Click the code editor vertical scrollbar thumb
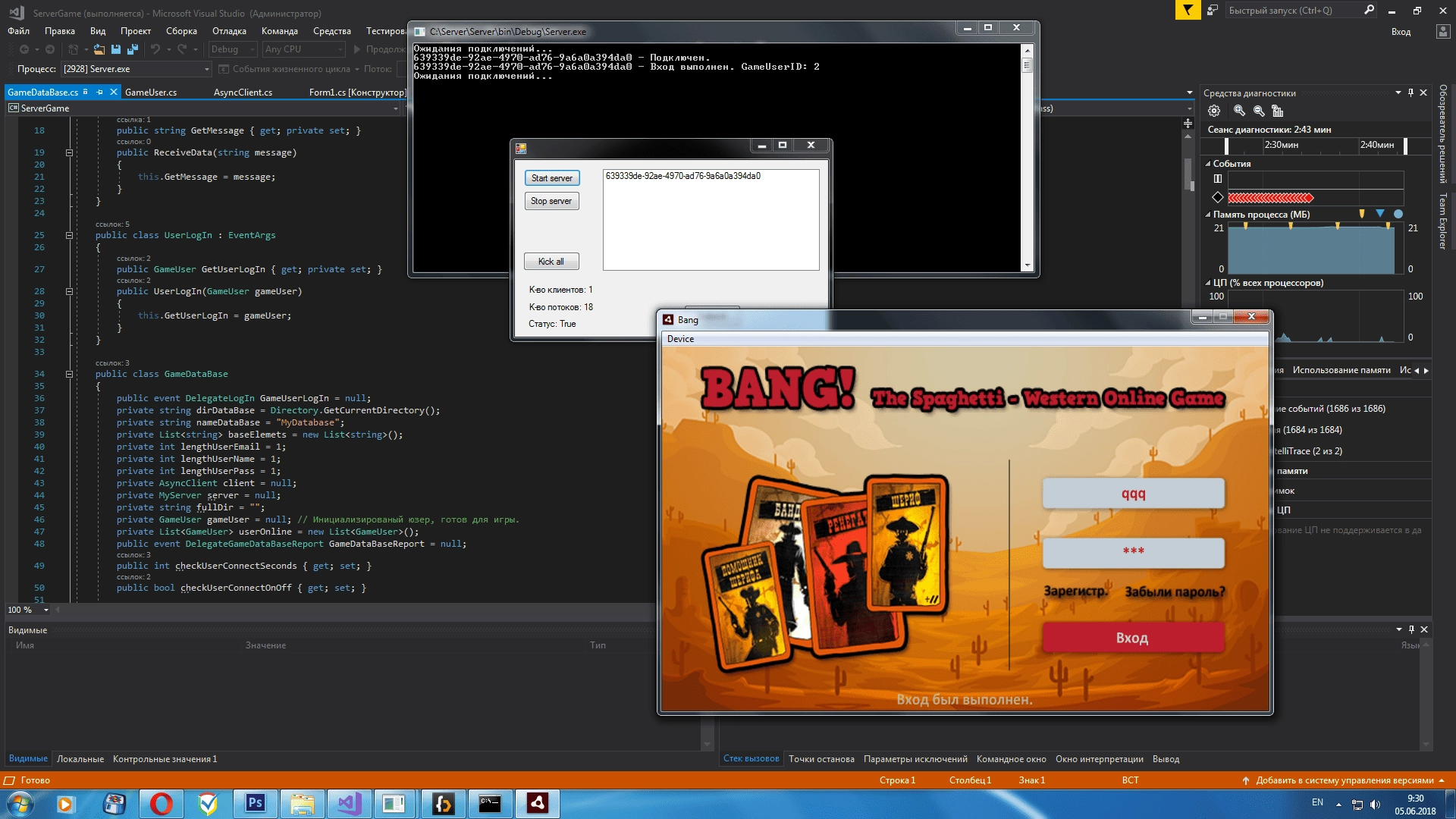This screenshot has height=819, width=1456. pos(1188,174)
